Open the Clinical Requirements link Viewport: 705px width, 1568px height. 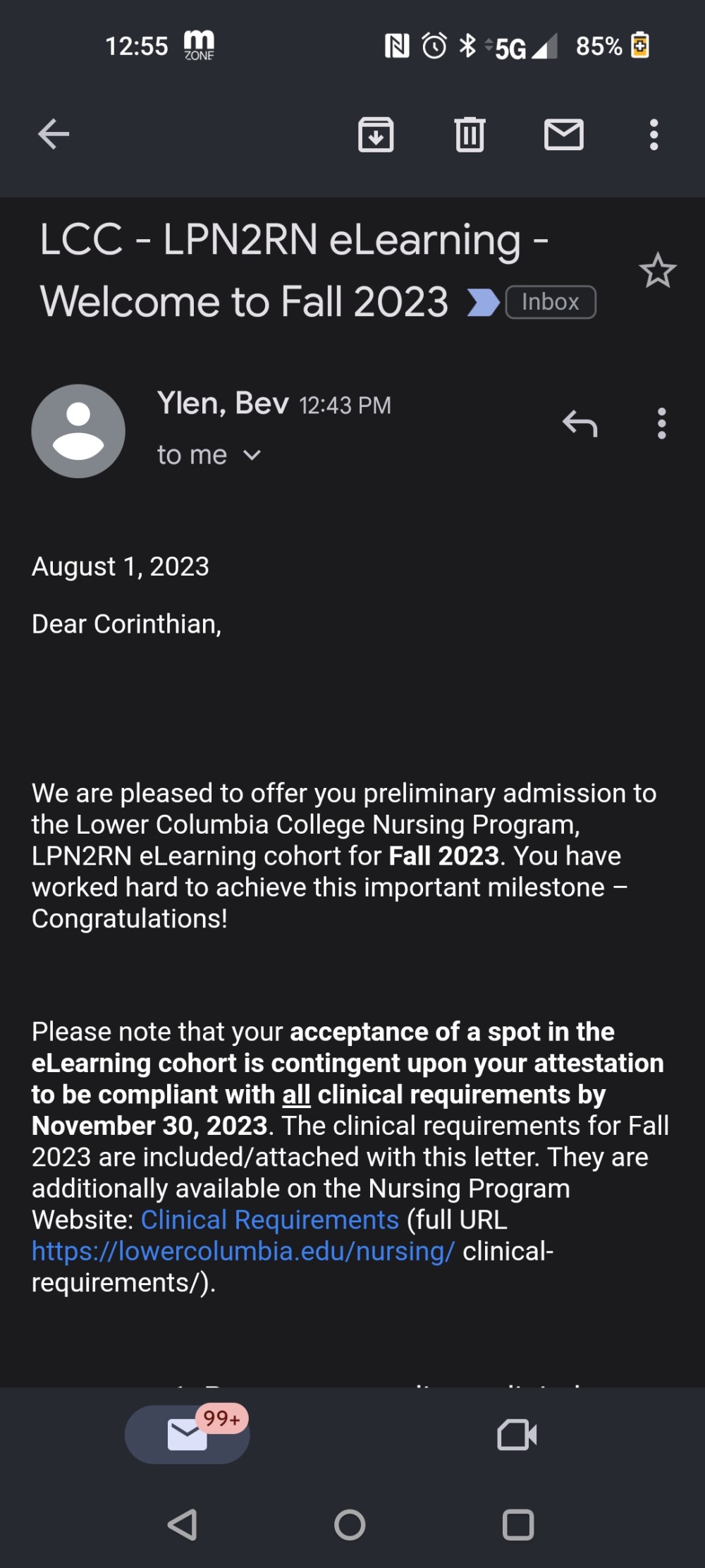click(x=270, y=1220)
